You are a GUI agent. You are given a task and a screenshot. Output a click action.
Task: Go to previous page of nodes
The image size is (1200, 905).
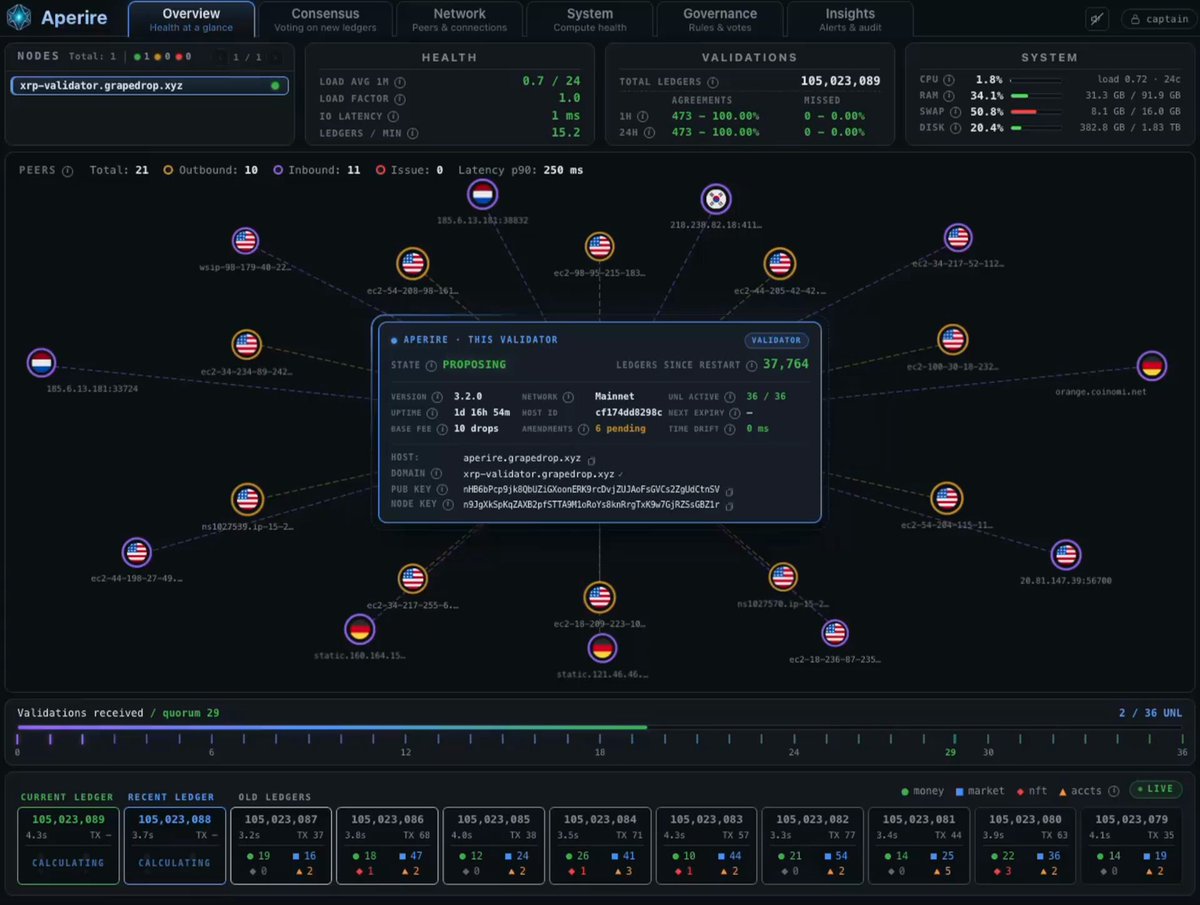pos(221,57)
